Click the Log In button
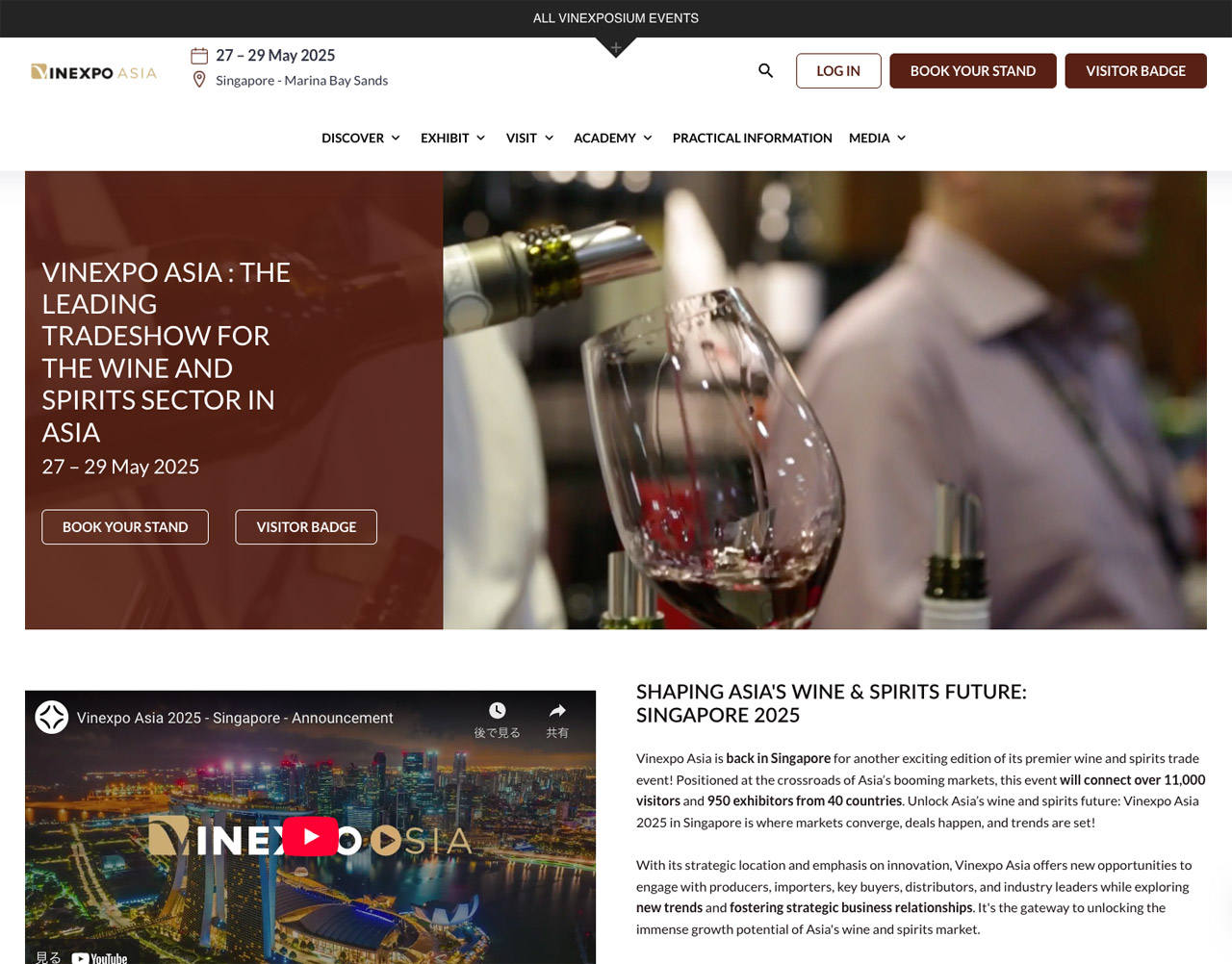The width and height of the screenshot is (1232, 964). click(x=838, y=71)
